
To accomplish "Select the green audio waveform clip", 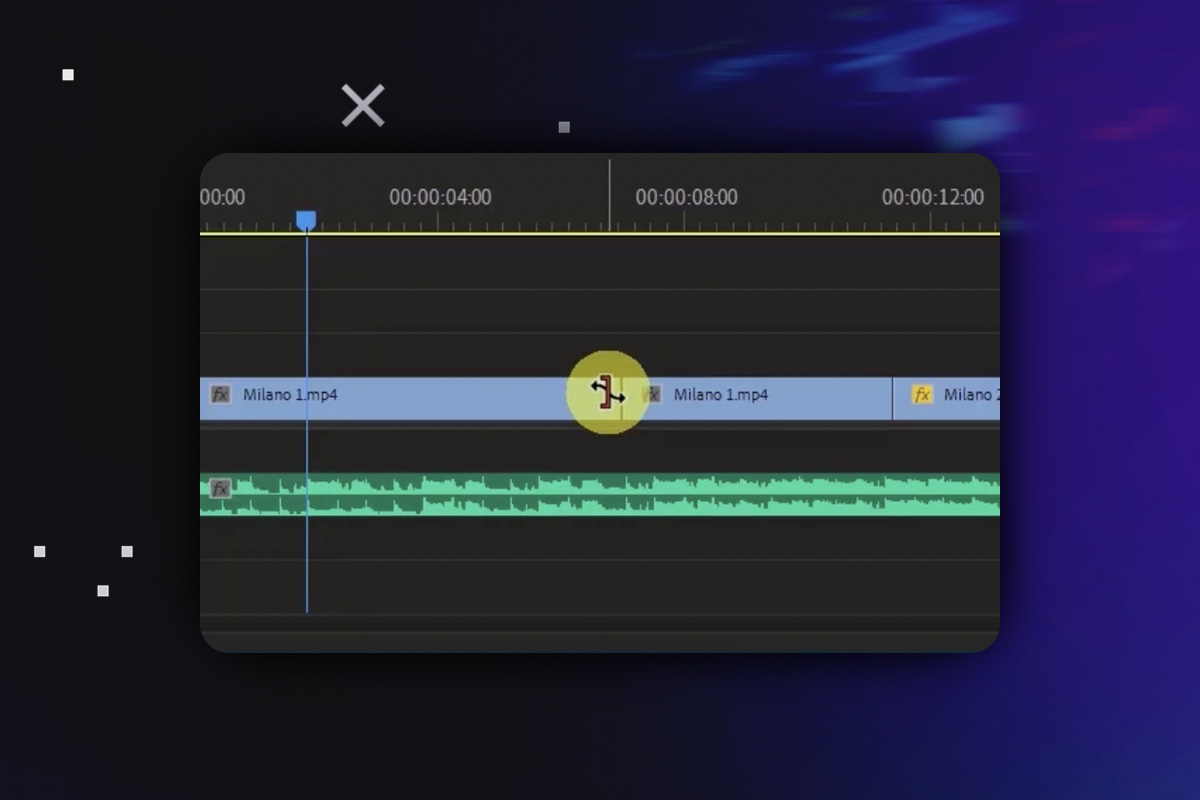I will 600,494.
